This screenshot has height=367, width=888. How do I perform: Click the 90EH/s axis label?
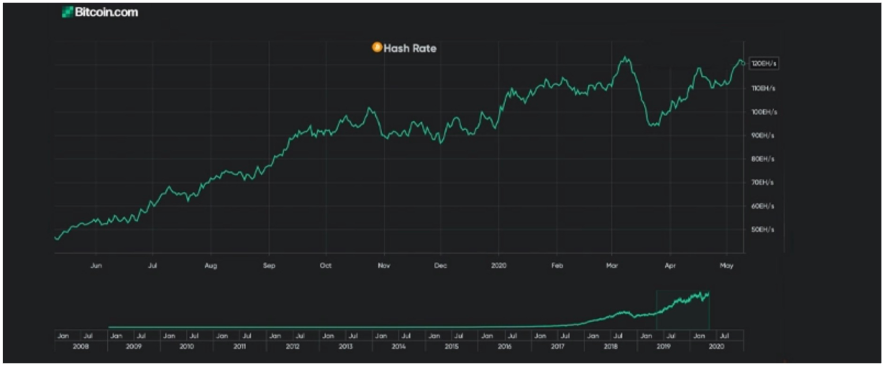point(764,136)
